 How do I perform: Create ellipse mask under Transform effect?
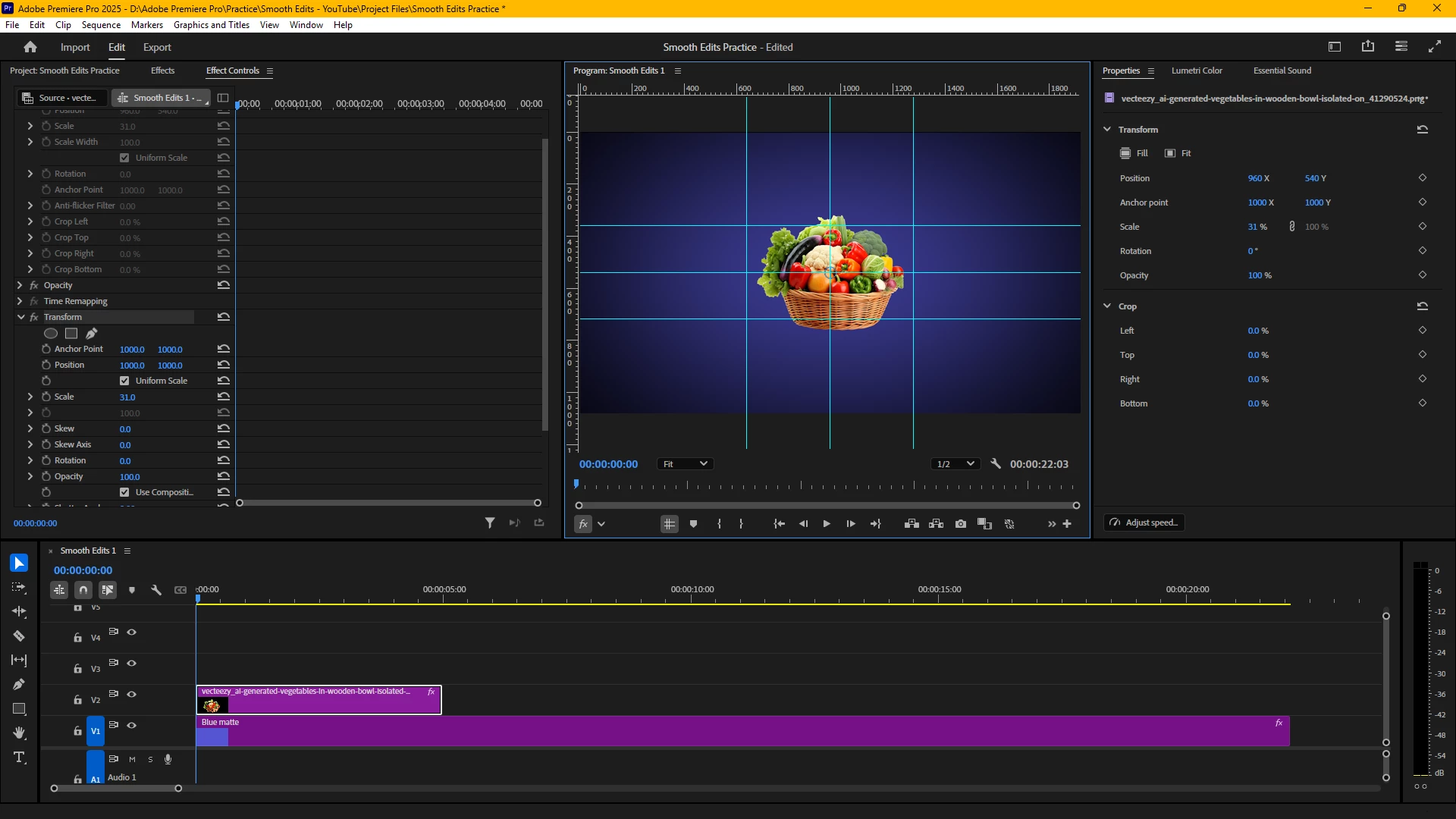coord(51,333)
